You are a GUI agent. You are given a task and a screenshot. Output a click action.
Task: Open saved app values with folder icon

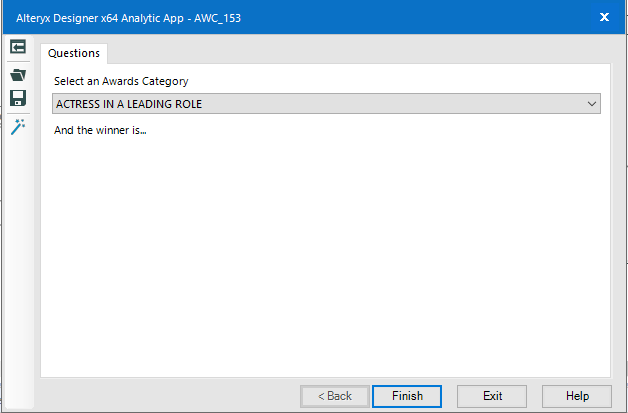pos(18,73)
